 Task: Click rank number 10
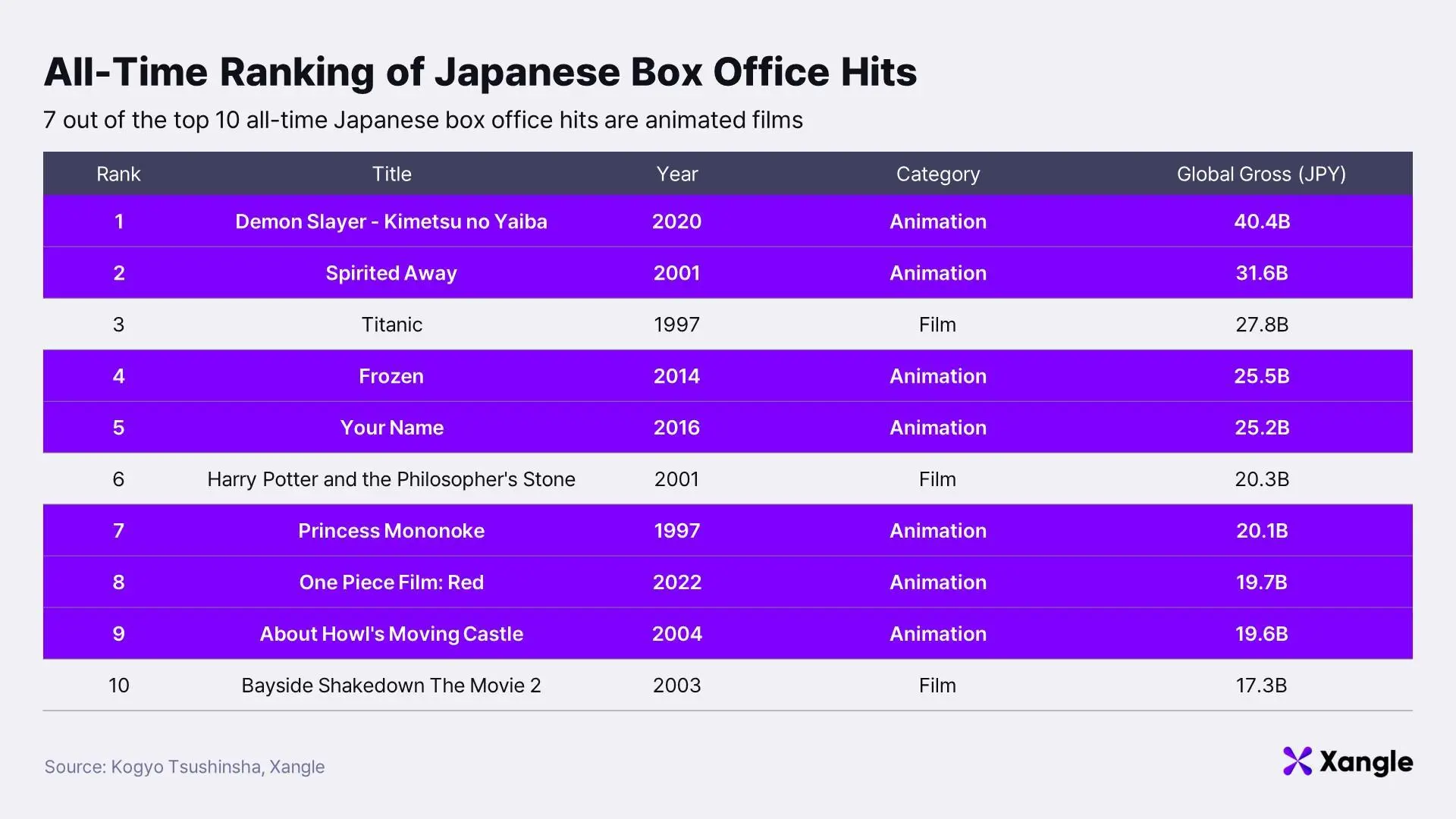[119, 686]
